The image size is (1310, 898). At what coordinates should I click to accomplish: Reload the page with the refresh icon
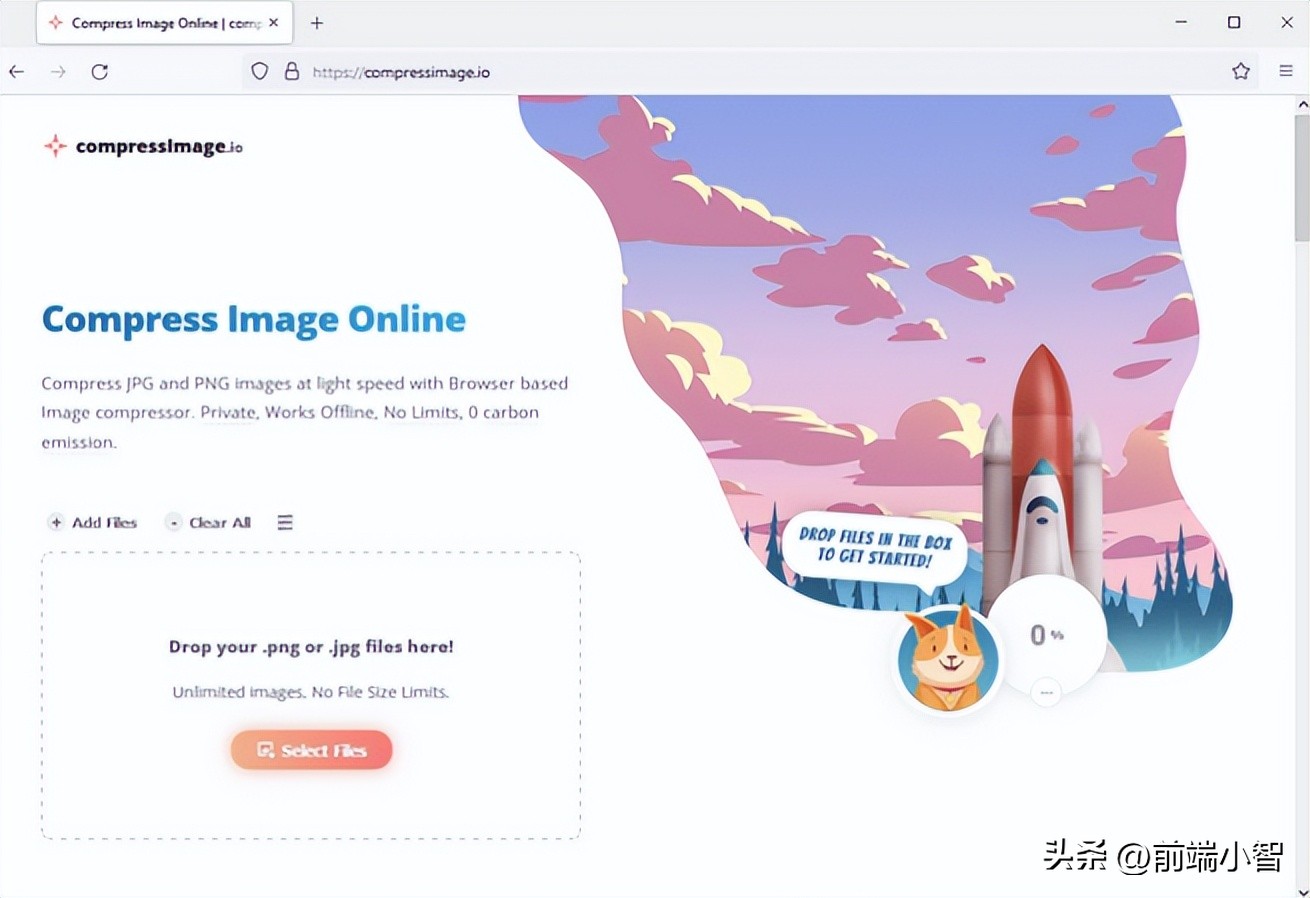coord(100,72)
